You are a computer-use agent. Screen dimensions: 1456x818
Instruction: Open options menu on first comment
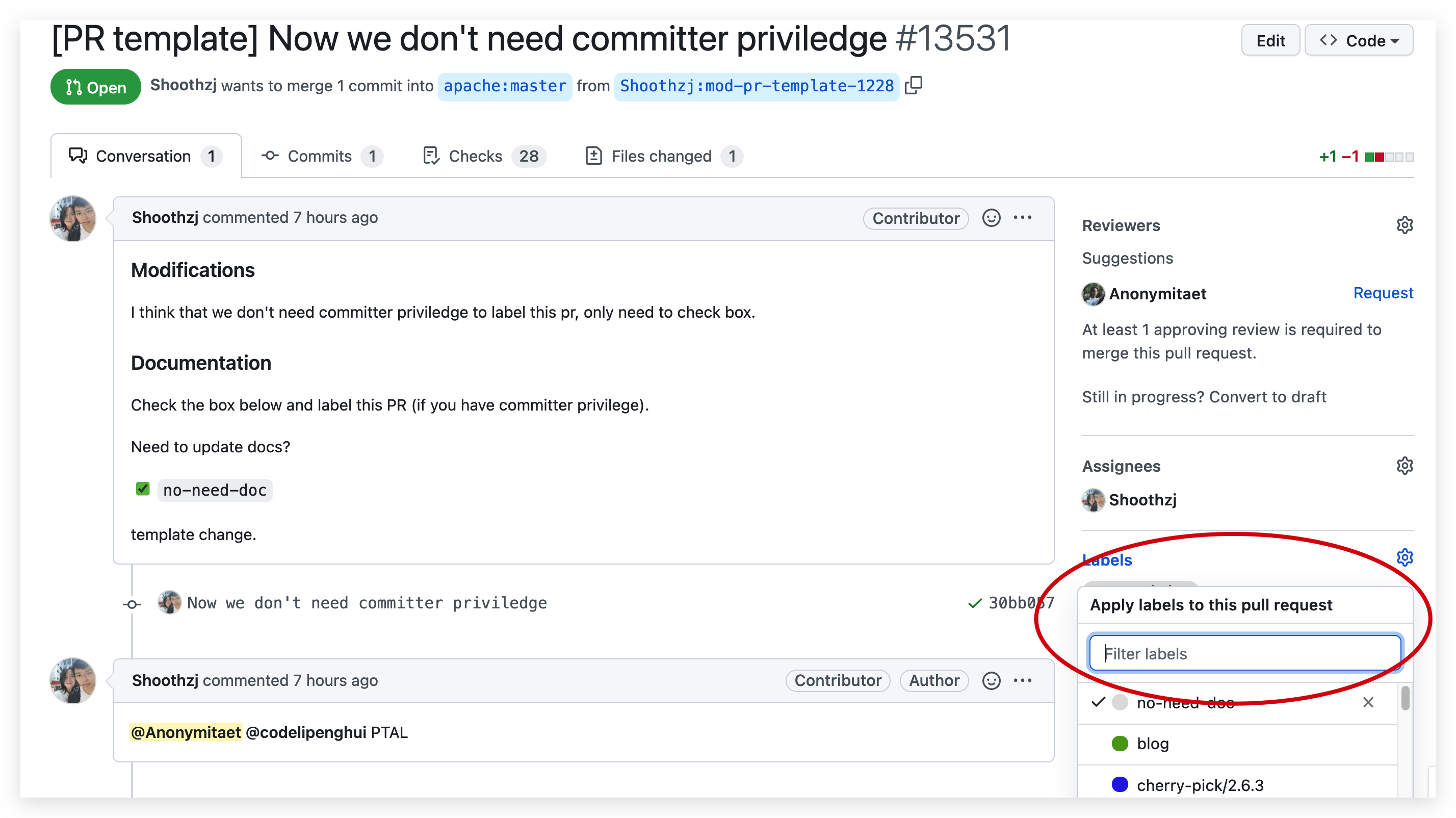coord(1023,218)
